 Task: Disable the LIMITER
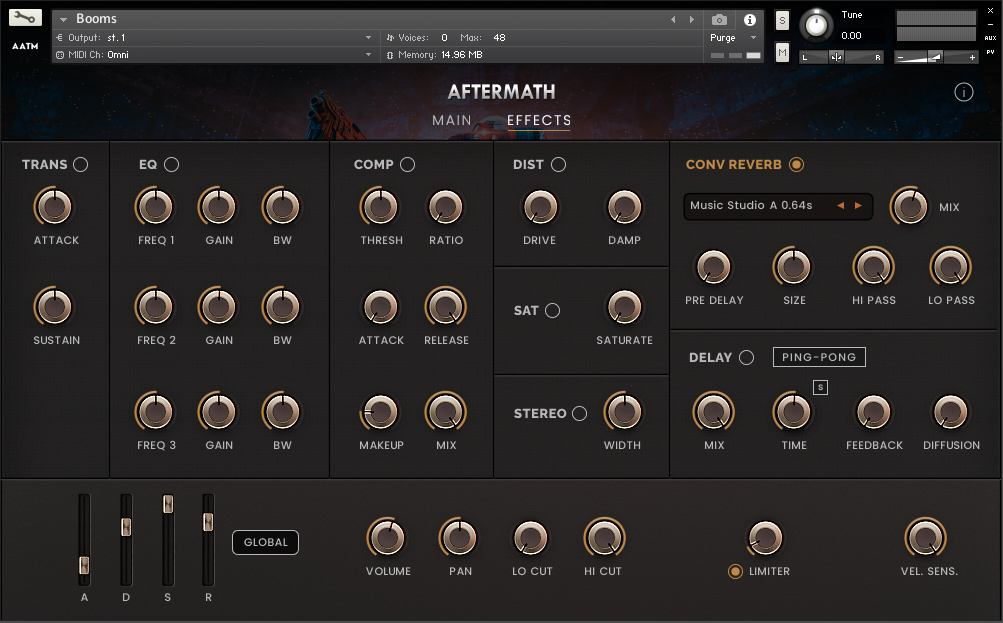click(x=736, y=572)
